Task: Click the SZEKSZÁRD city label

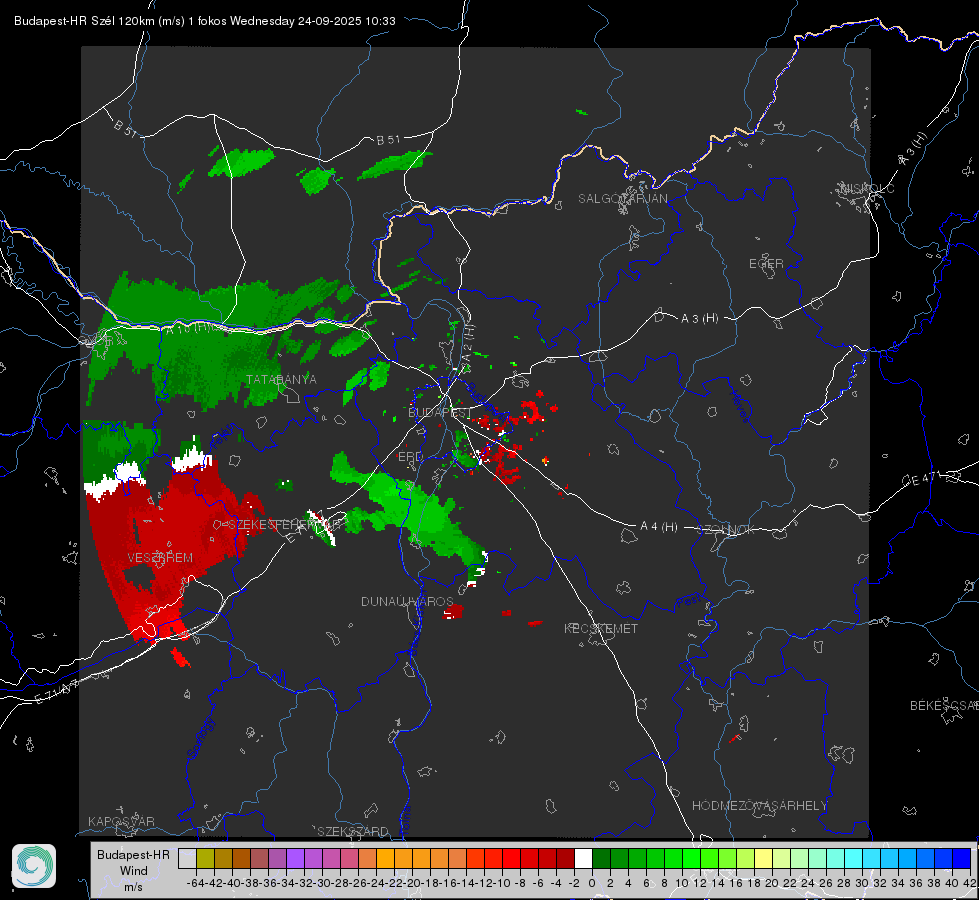Action: (353, 831)
